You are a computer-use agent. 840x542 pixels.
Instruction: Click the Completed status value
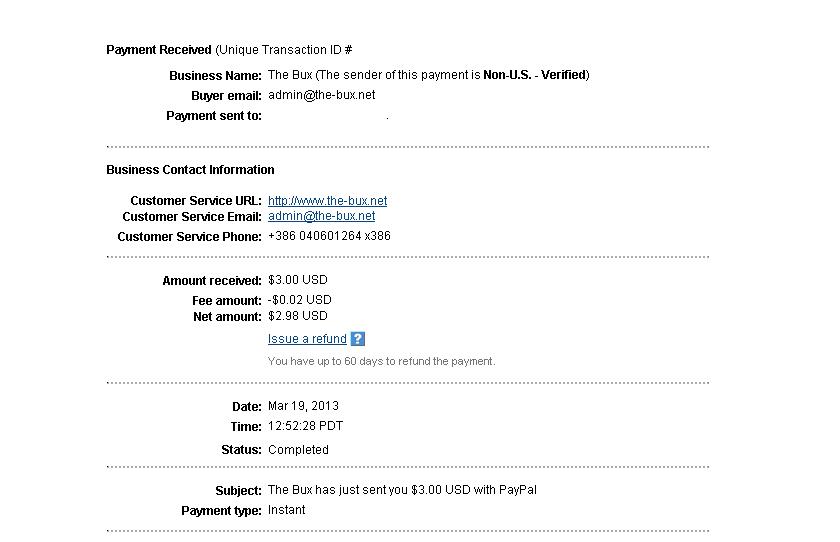pos(298,450)
